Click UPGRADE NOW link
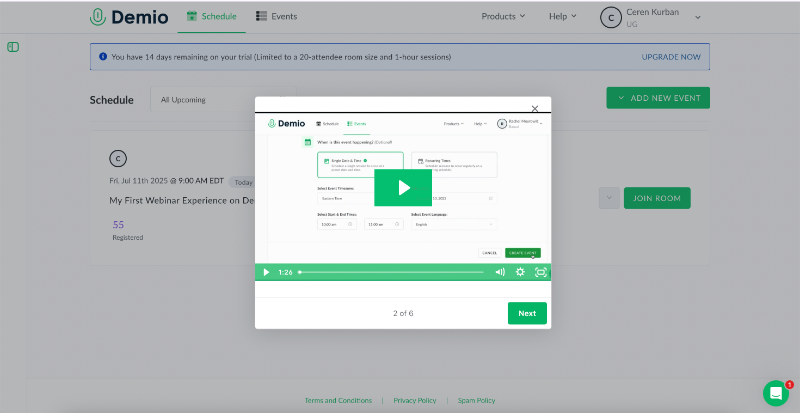Screen dimensions: 800x413 click(x=671, y=57)
